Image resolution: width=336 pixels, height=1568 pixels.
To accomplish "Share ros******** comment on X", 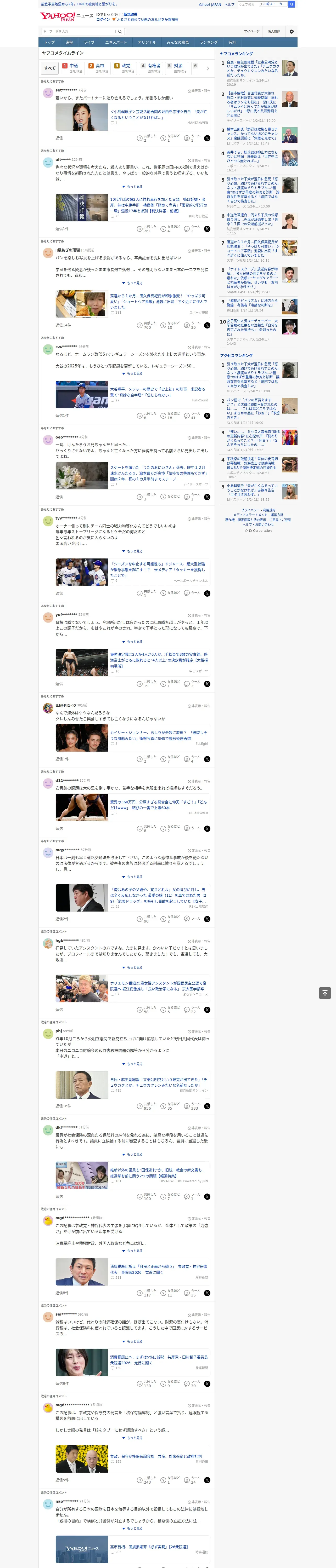I will 207,416.
